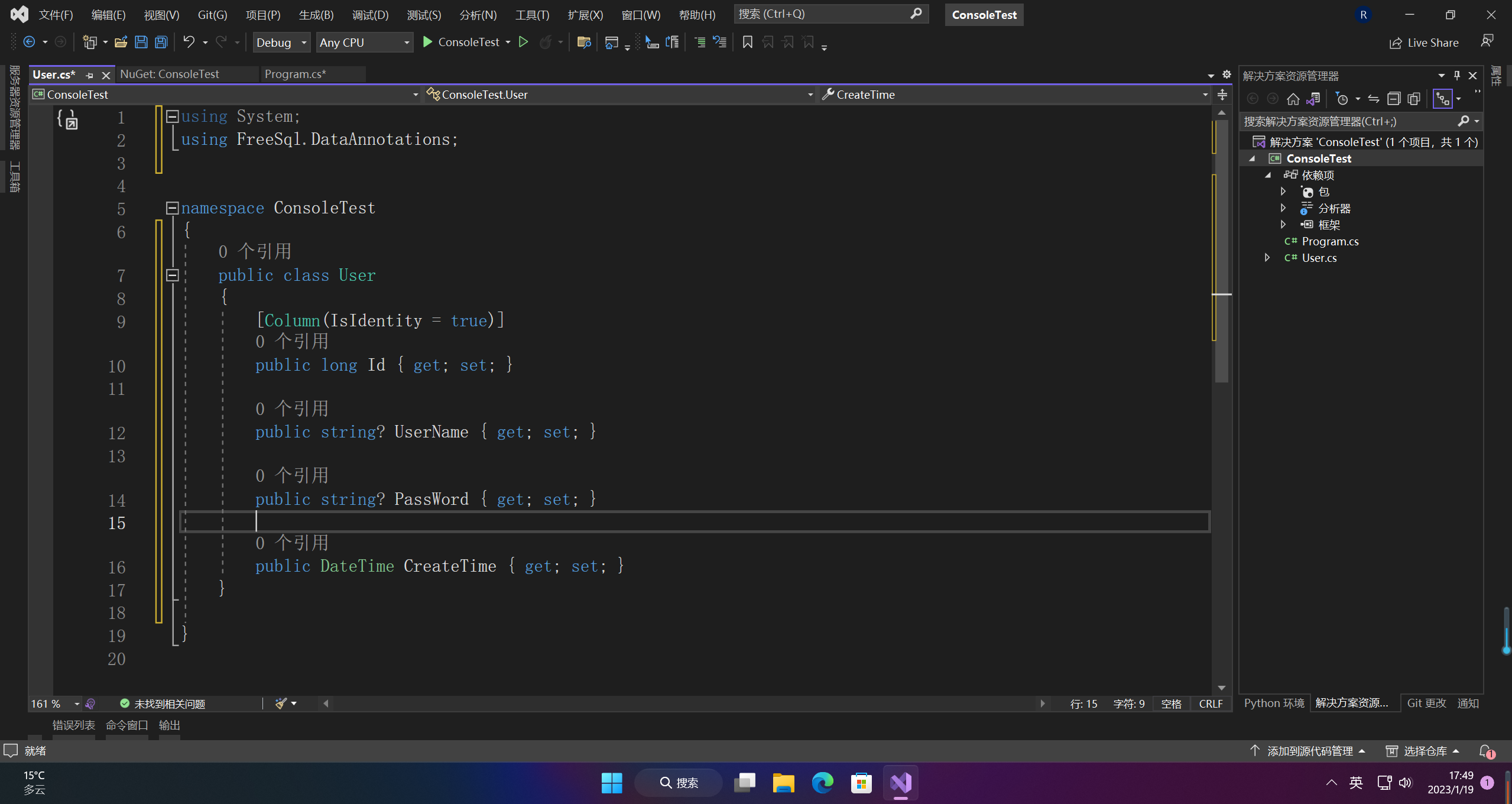This screenshot has width=1512, height=804.
Task: Toggle a bookmark on the current line
Action: coord(748,42)
